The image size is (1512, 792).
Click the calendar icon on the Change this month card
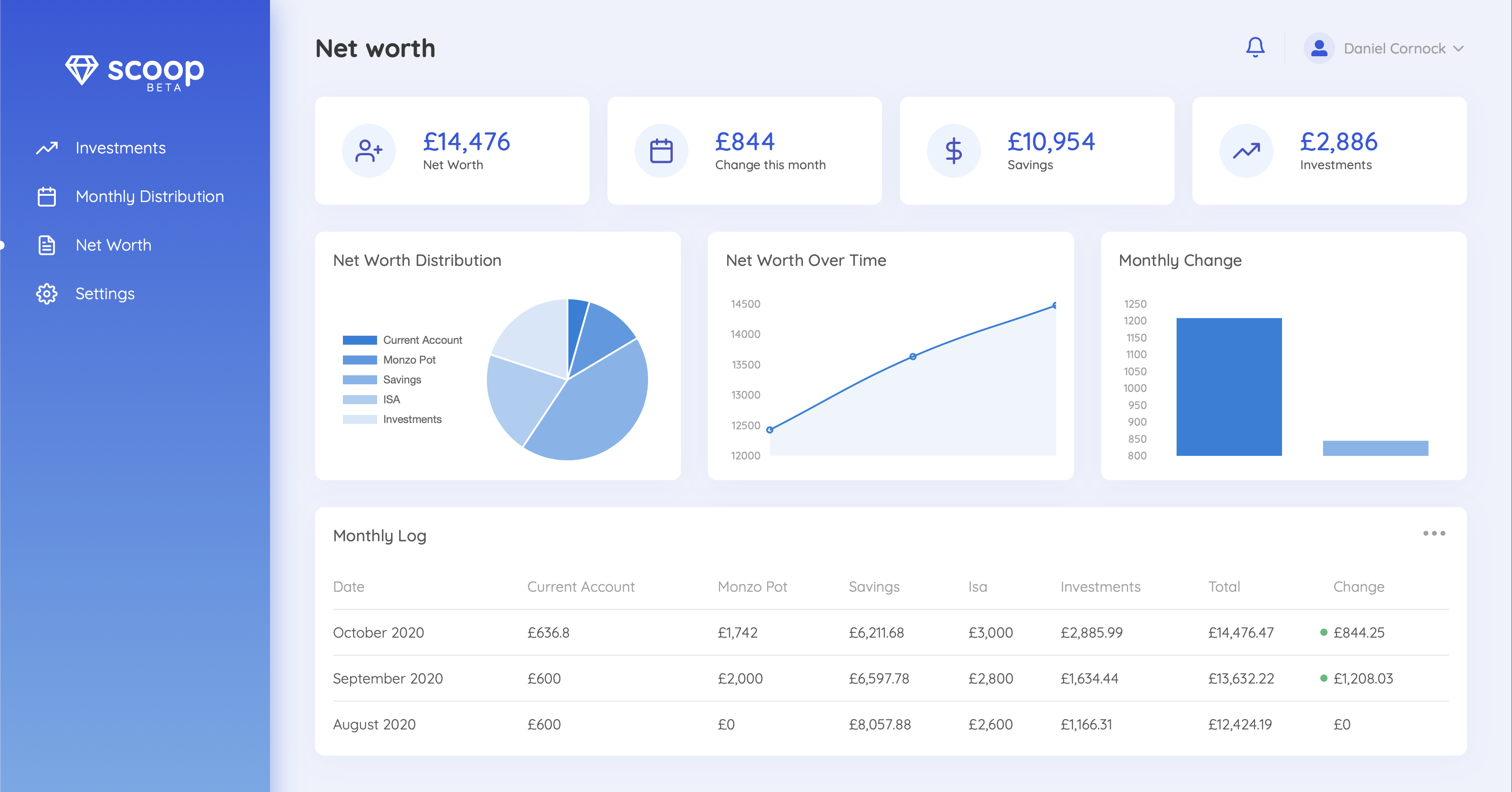[x=661, y=151]
